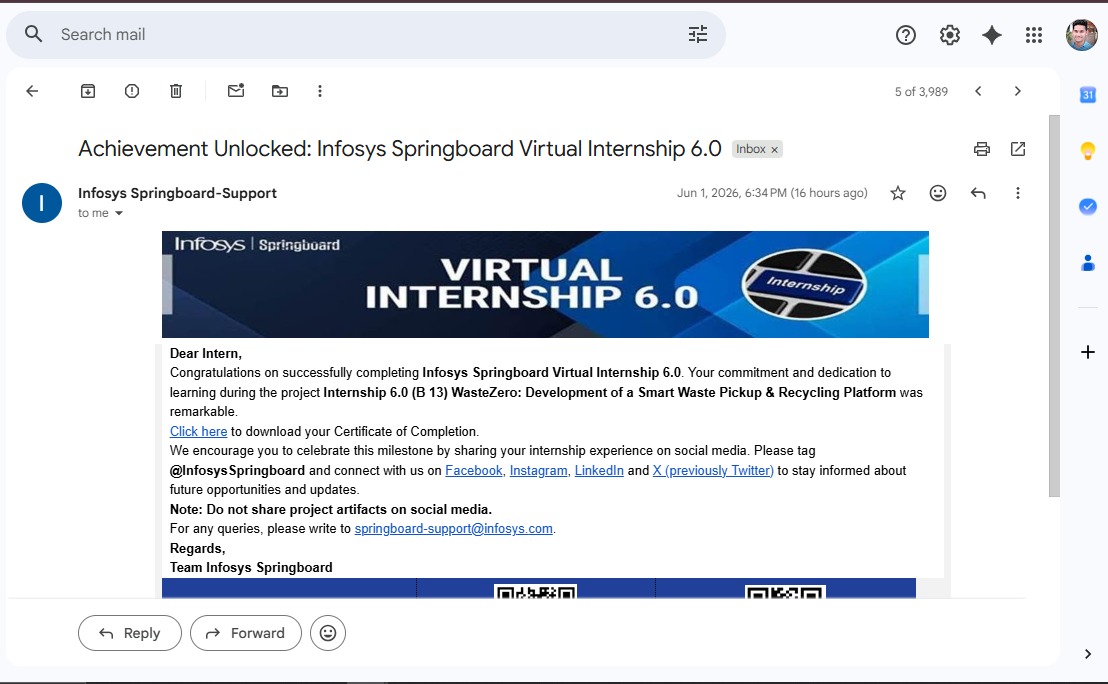1108x684 pixels.
Task: Open the Google account avatar
Action: 1081,35
